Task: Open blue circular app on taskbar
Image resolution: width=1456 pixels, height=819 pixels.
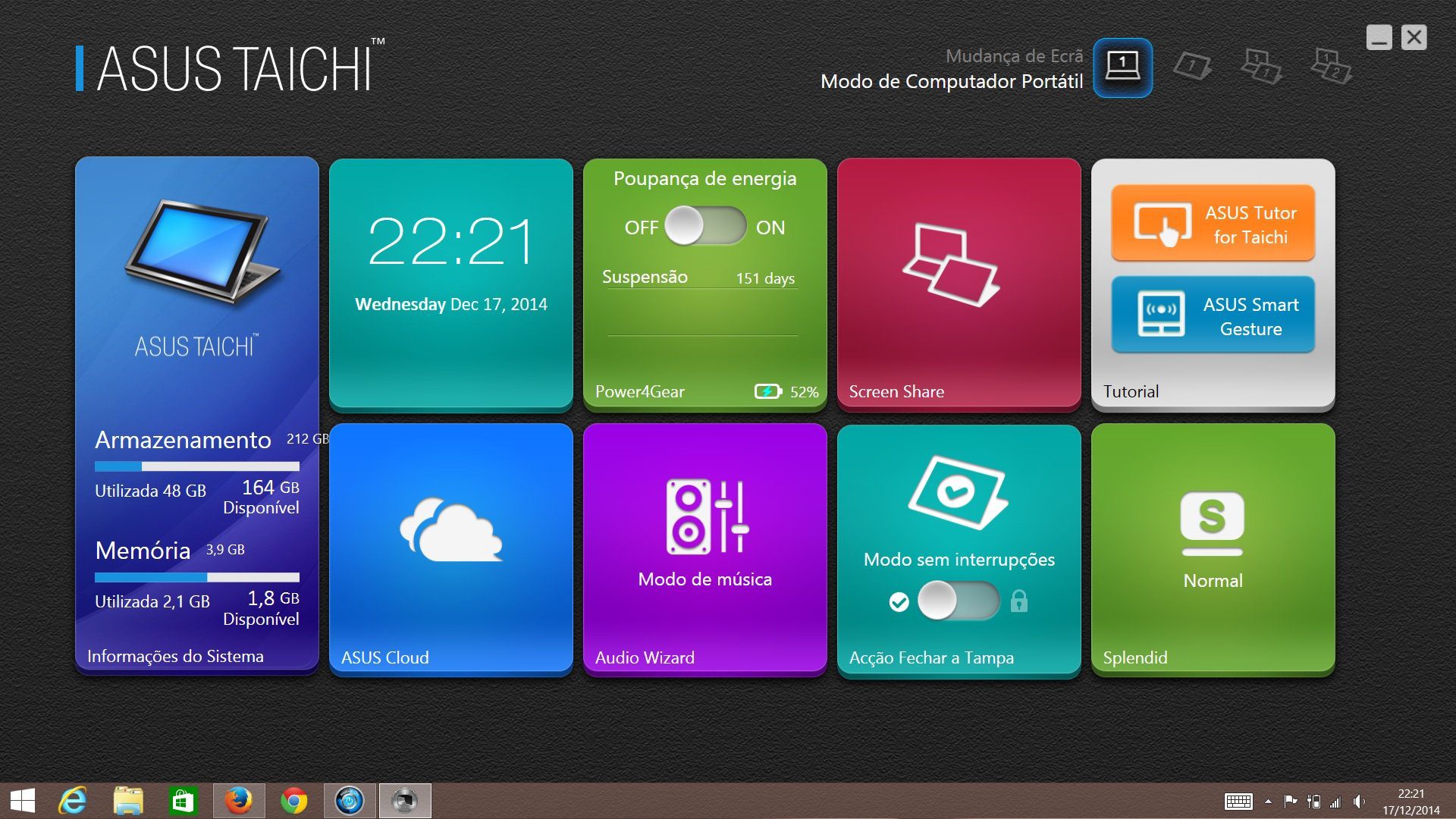Action: (x=350, y=801)
